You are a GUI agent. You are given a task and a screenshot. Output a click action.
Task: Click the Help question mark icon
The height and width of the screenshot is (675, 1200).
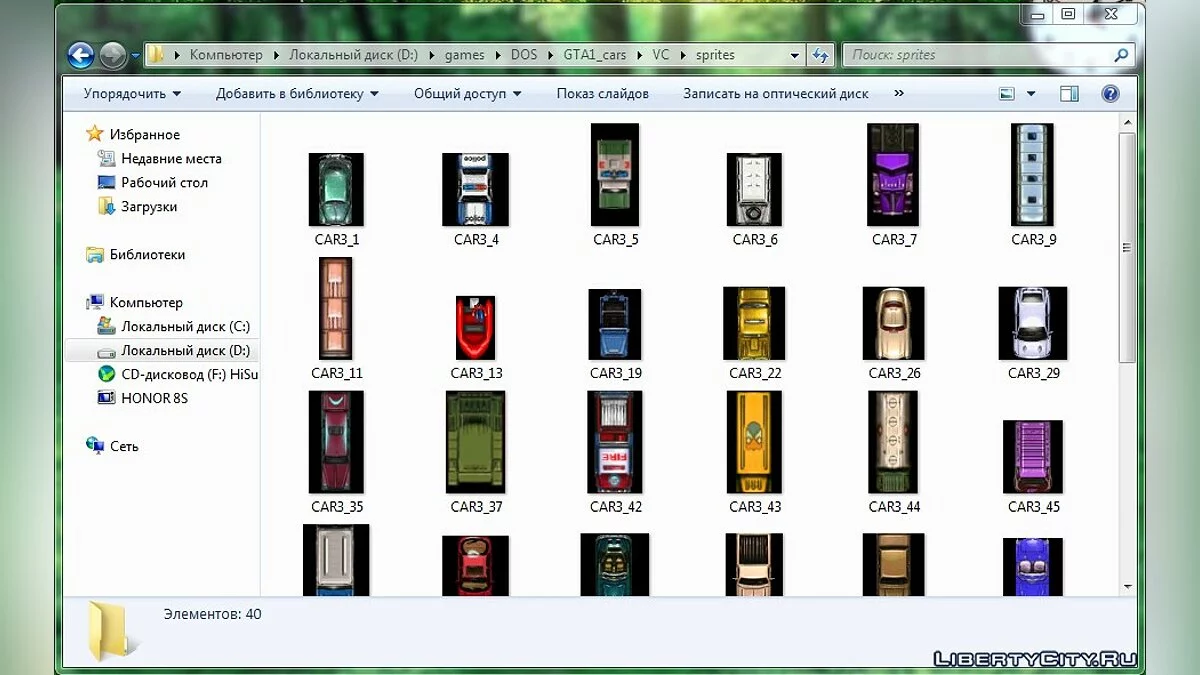pyautogui.click(x=1109, y=93)
